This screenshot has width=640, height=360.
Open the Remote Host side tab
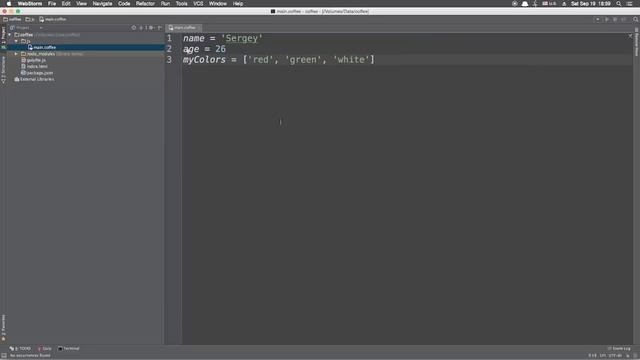(x=636, y=42)
